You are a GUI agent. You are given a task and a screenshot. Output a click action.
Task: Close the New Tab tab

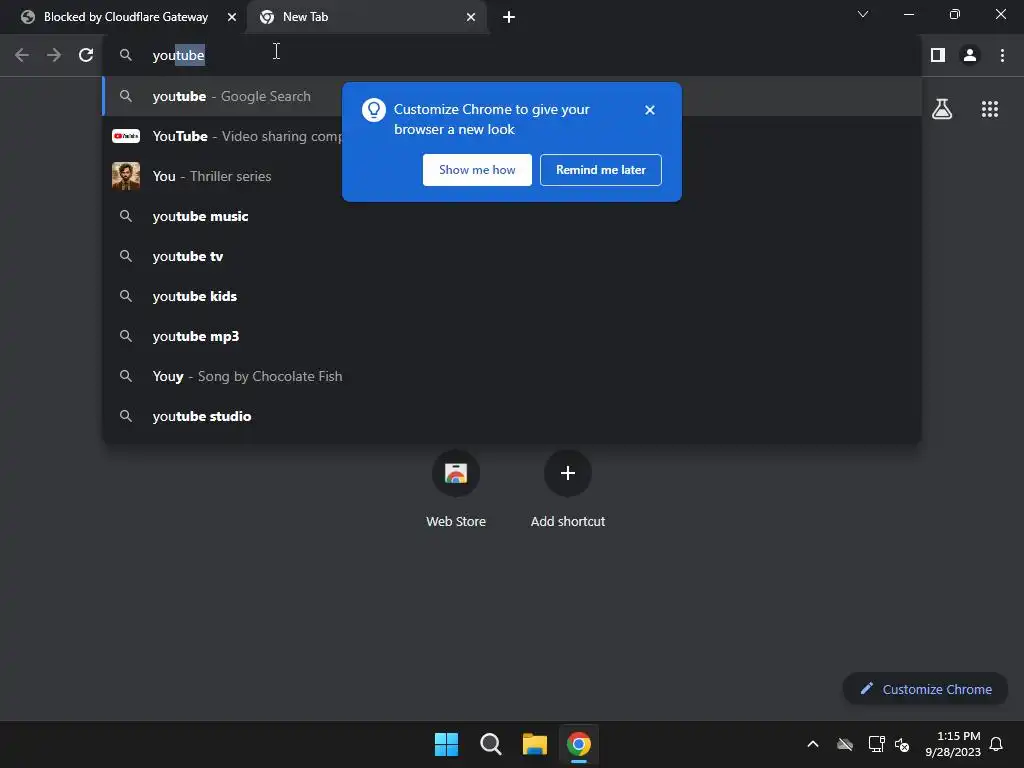click(471, 17)
